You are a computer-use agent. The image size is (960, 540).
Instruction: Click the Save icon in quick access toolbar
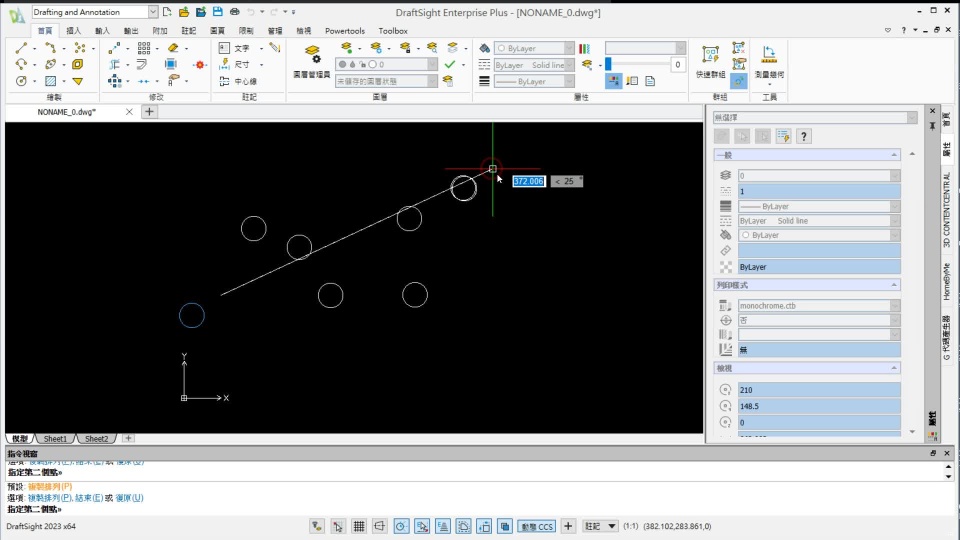point(217,12)
